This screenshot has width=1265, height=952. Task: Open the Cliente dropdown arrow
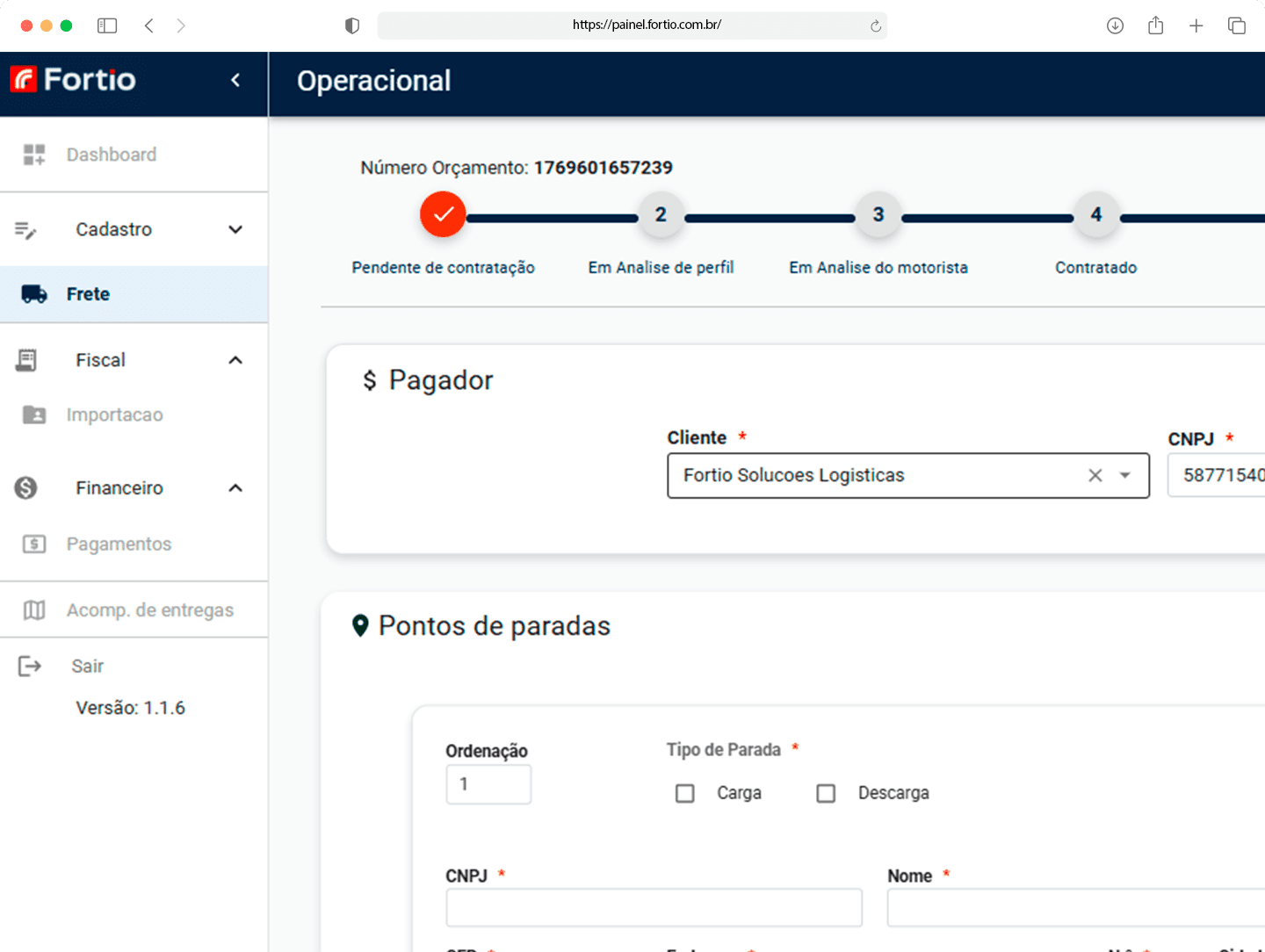(1124, 475)
